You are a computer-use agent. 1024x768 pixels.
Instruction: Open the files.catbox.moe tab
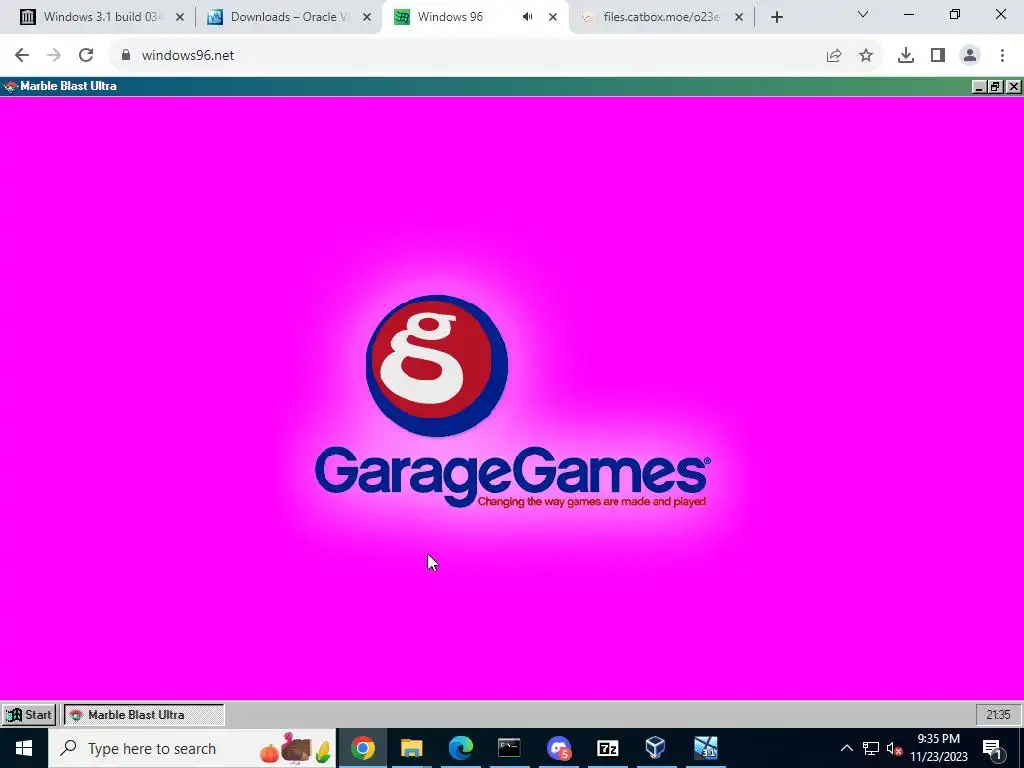coord(660,17)
